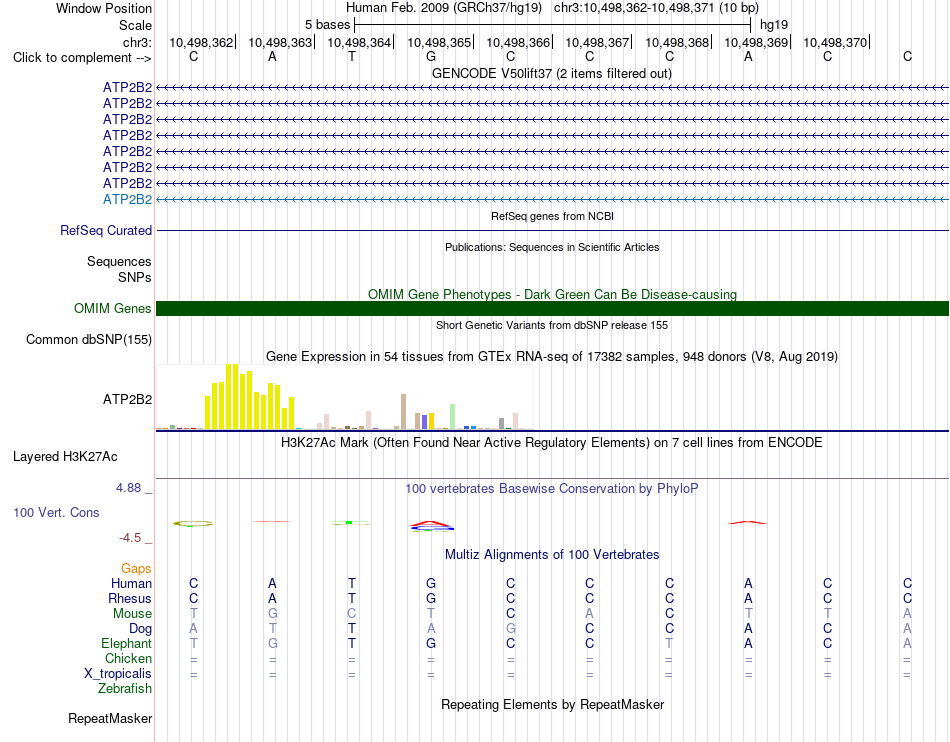950x742 pixels.
Task: Click the G base in the Dog alignment row
Action: click(511, 629)
